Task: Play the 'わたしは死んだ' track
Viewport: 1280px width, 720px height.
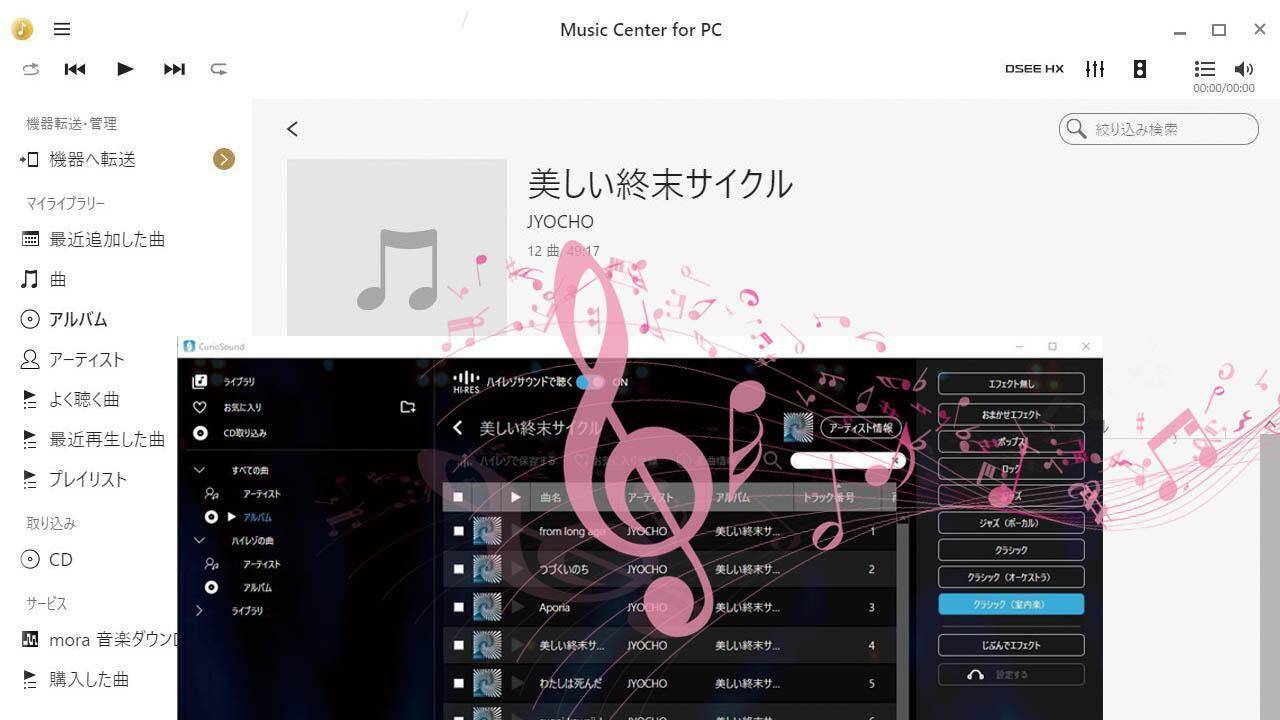Action: click(517, 683)
